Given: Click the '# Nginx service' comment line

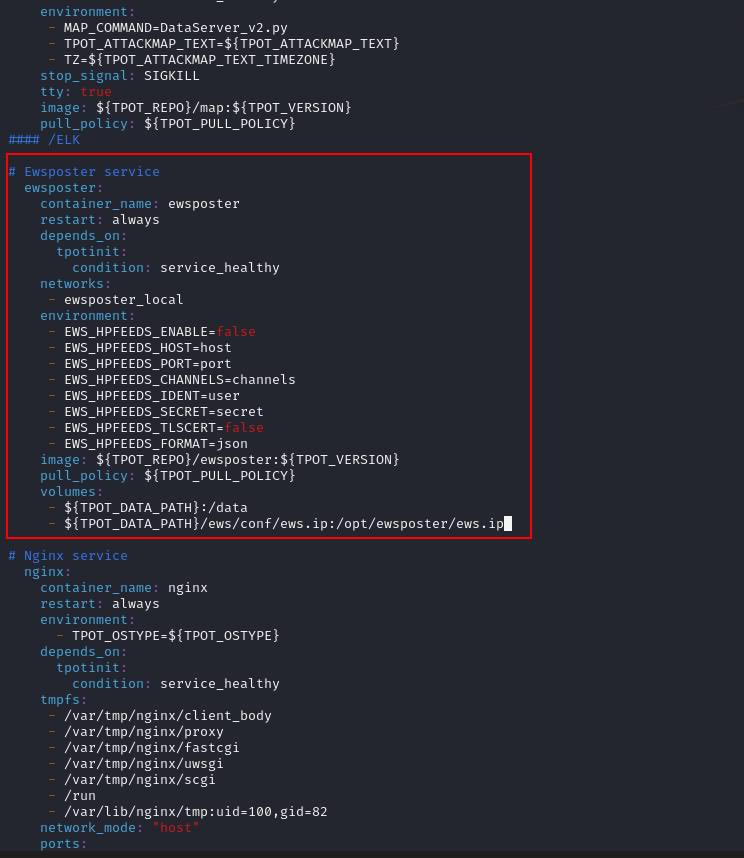Looking at the screenshot, I should (68, 556).
